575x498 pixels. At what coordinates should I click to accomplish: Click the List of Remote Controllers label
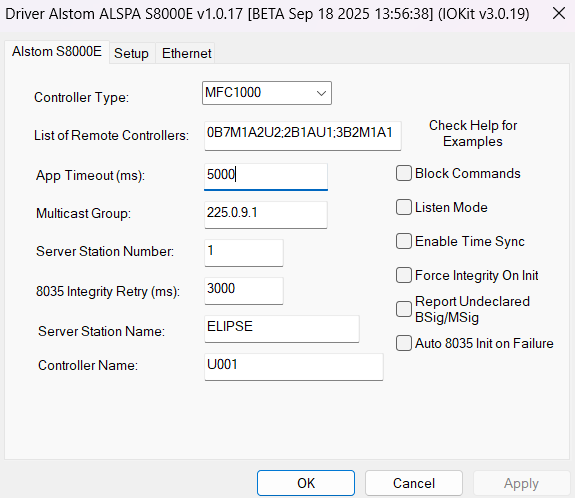pyautogui.click(x=111, y=135)
